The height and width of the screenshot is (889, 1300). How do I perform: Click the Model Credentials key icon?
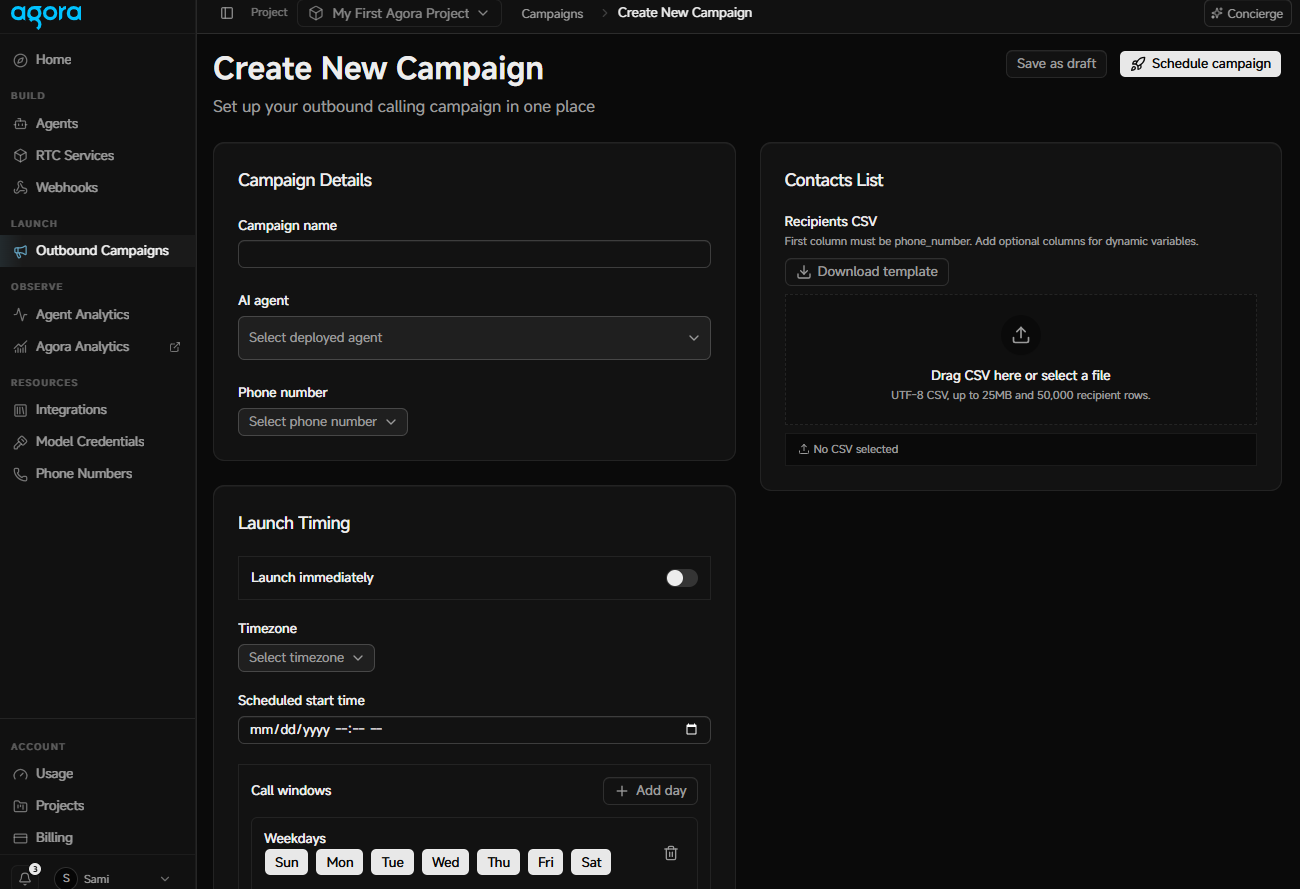coord(20,442)
